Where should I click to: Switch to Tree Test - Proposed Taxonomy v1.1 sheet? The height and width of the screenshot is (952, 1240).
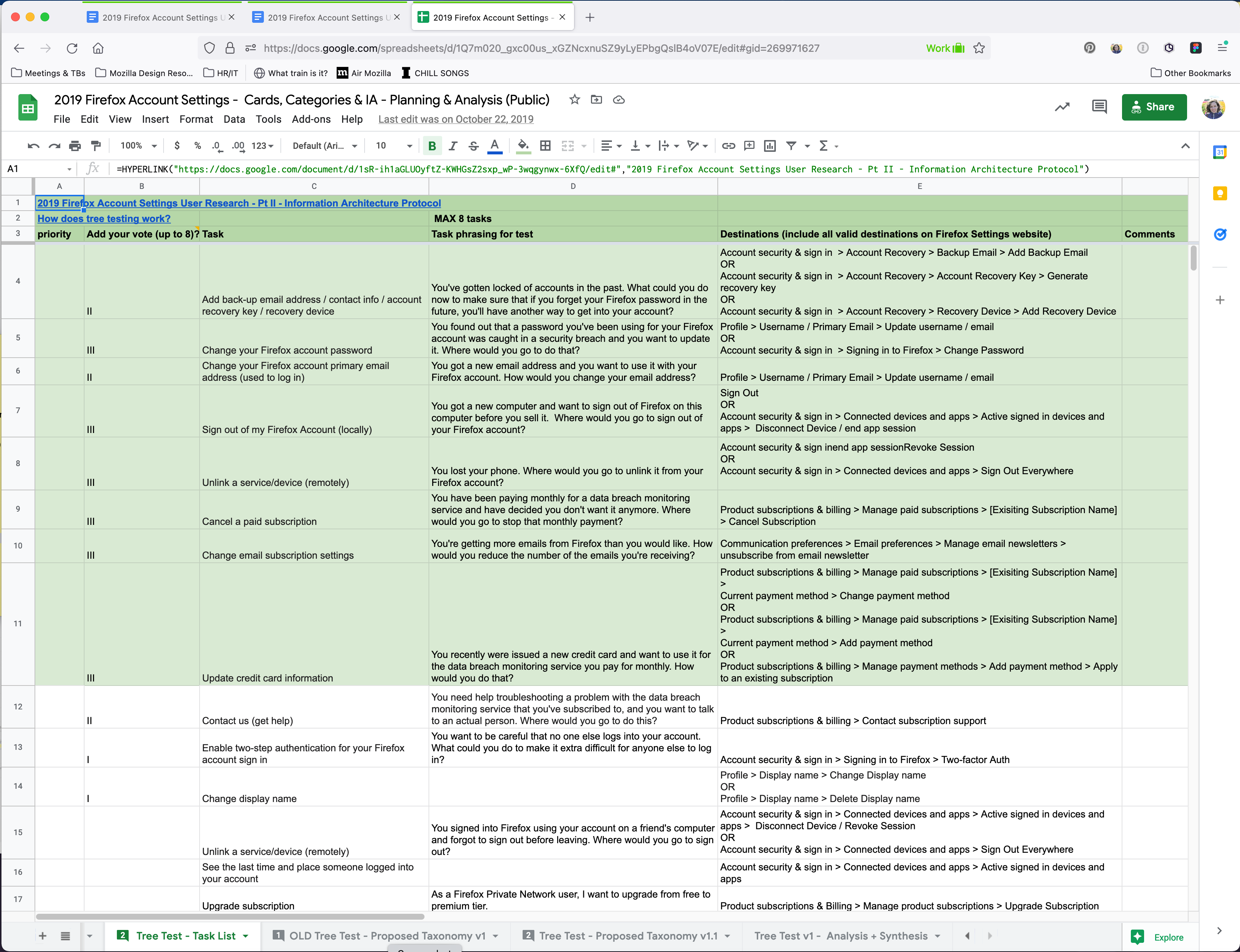(x=628, y=935)
